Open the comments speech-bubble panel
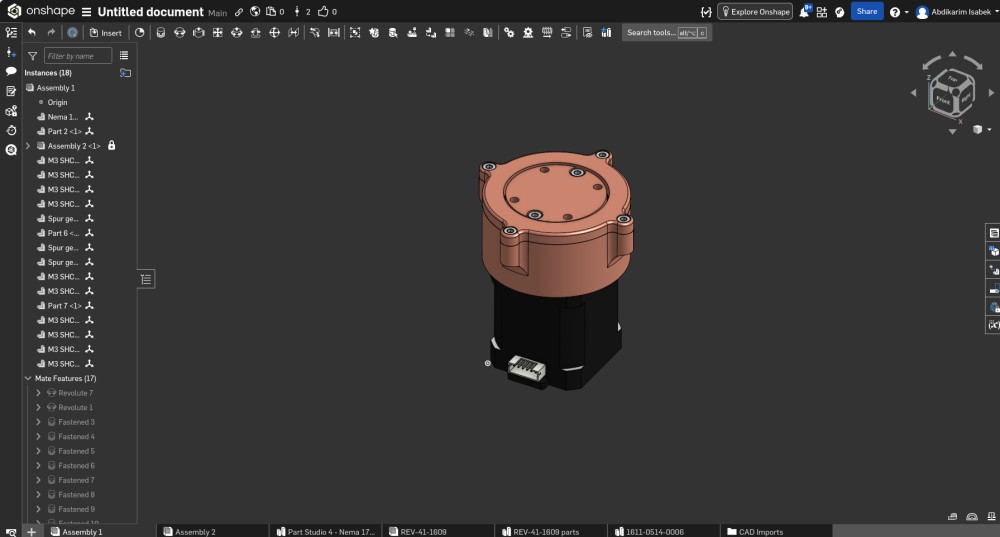 click(x=11, y=71)
